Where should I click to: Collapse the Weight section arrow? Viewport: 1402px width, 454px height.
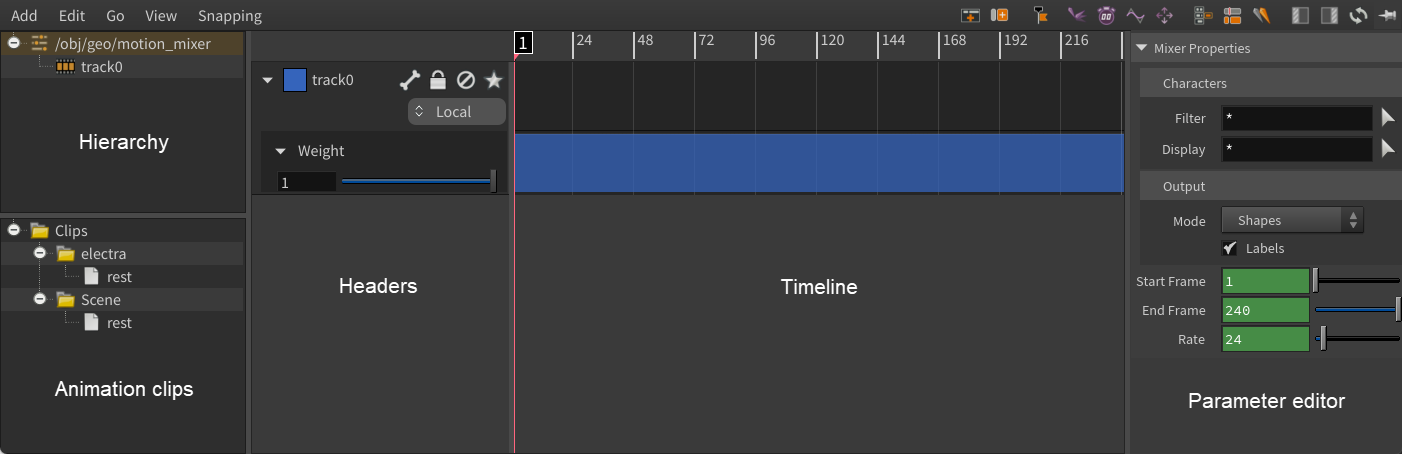(x=281, y=151)
